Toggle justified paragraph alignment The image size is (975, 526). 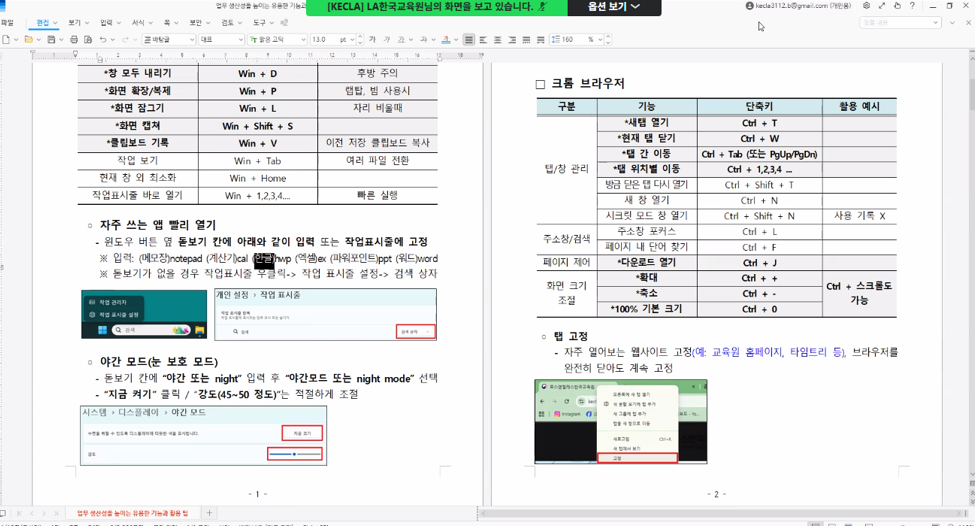pos(468,40)
